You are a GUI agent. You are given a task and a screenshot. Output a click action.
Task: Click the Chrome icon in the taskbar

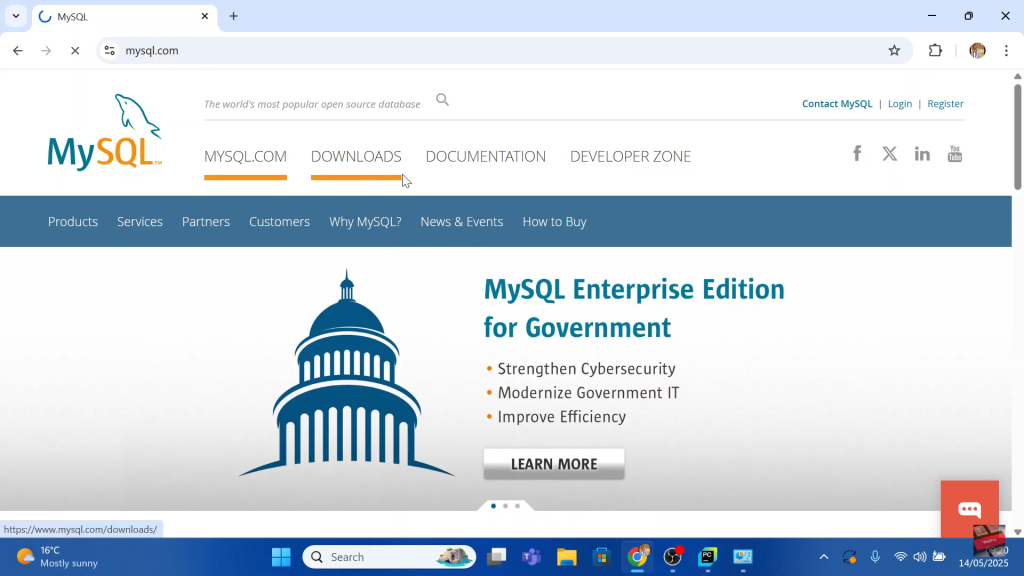point(637,557)
